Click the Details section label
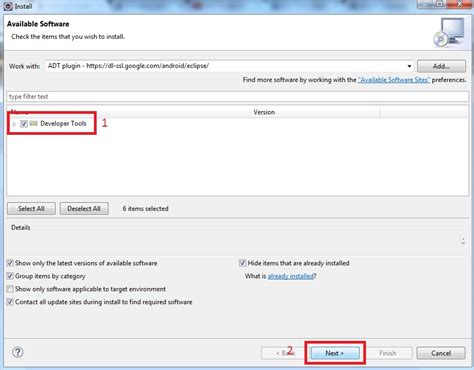The width and height of the screenshot is (474, 370). [21, 228]
